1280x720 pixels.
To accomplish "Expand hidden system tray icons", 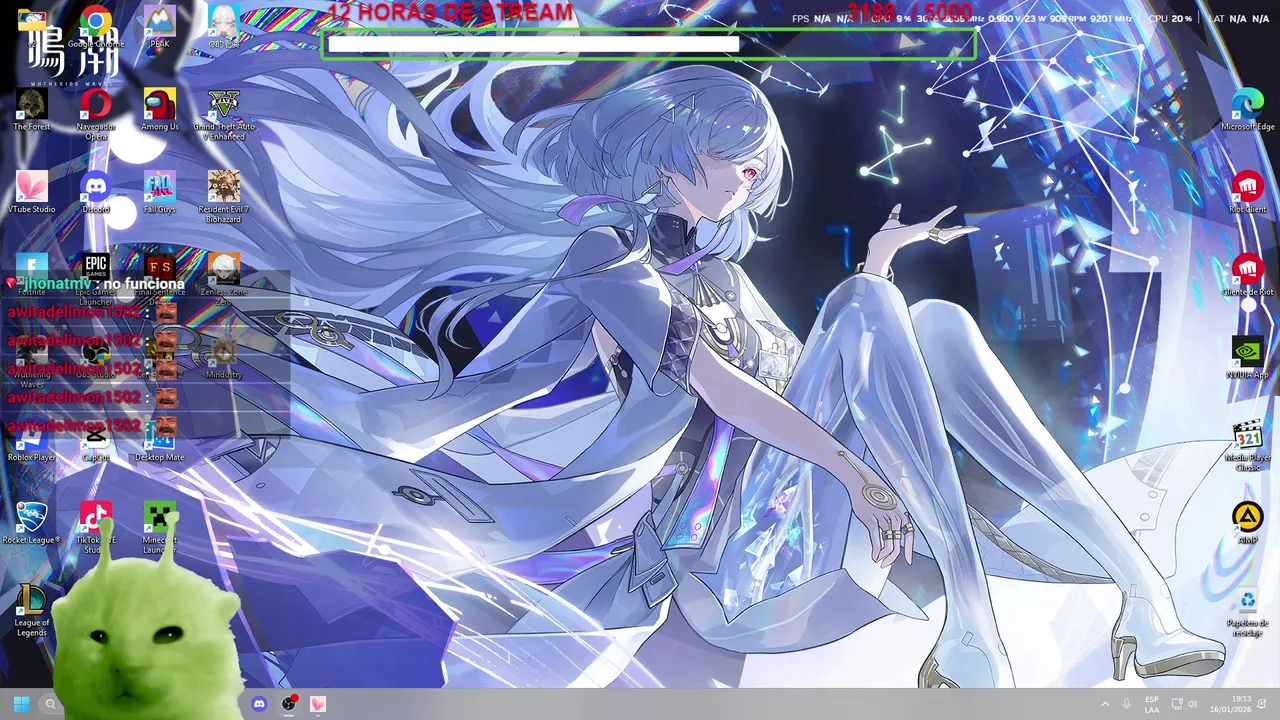I will click(1105, 704).
